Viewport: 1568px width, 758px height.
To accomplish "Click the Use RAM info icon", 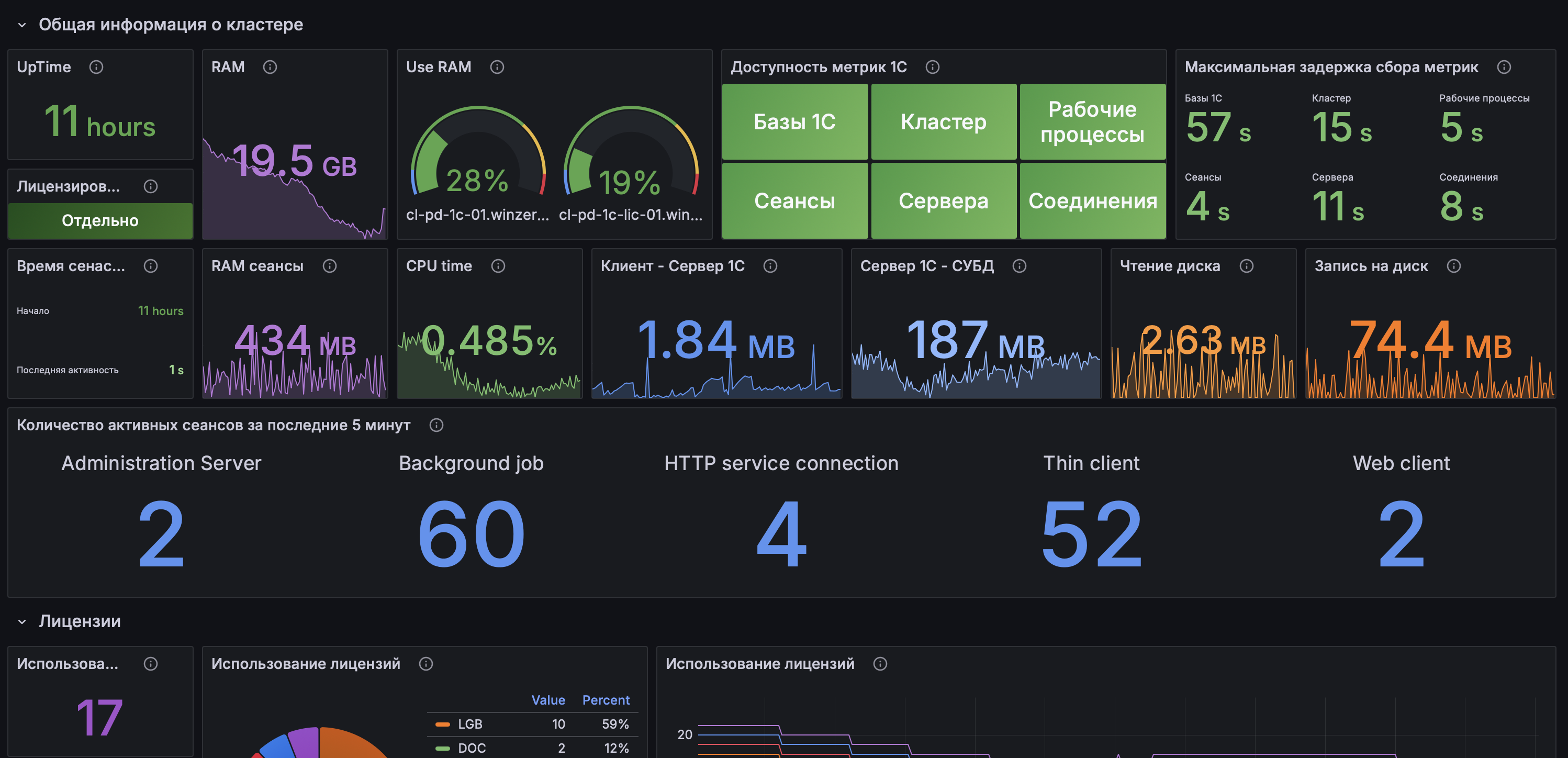I will click(x=497, y=67).
